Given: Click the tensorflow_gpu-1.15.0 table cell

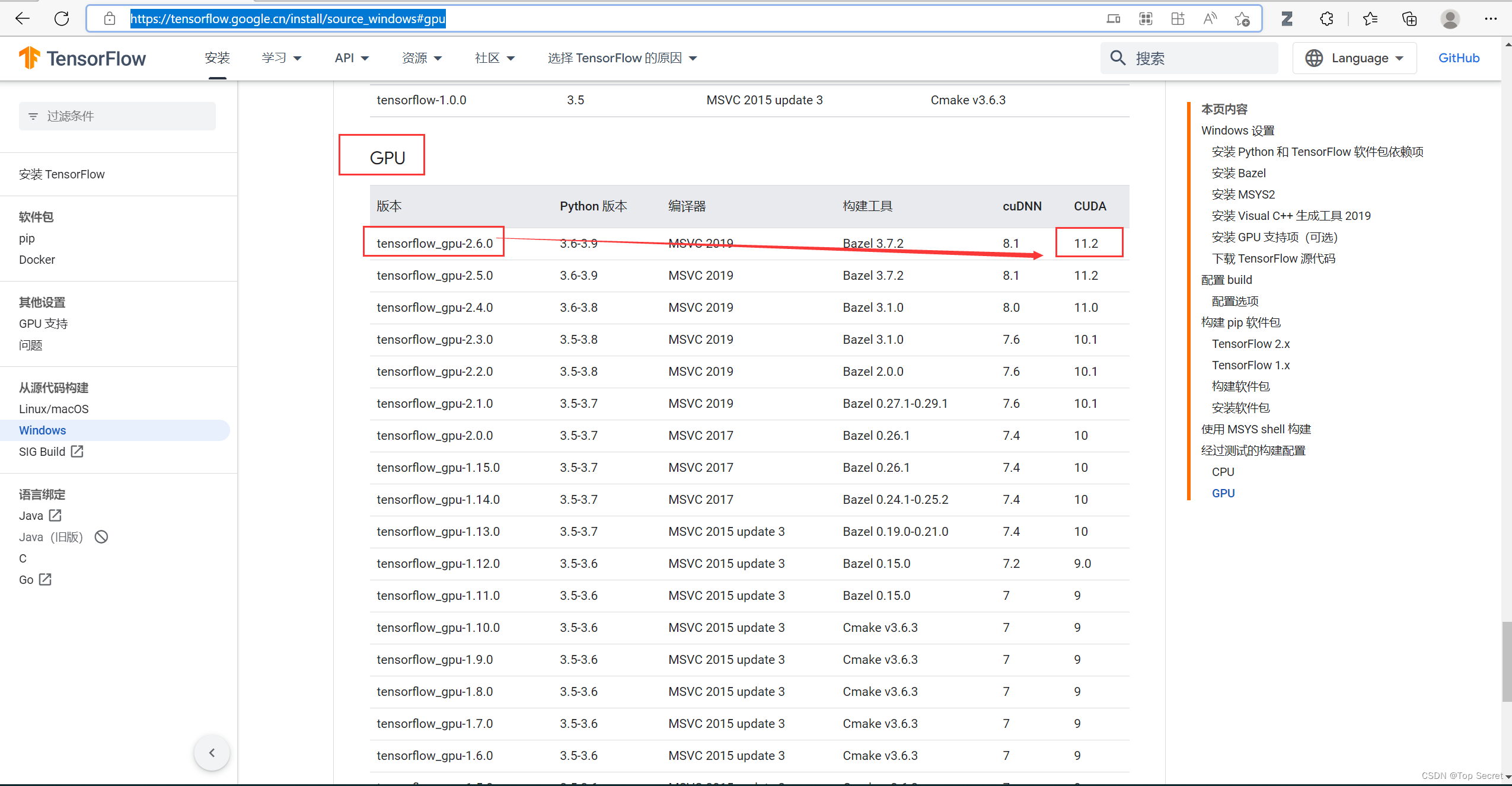Looking at the screenshot, I should (x=438, y=468).
